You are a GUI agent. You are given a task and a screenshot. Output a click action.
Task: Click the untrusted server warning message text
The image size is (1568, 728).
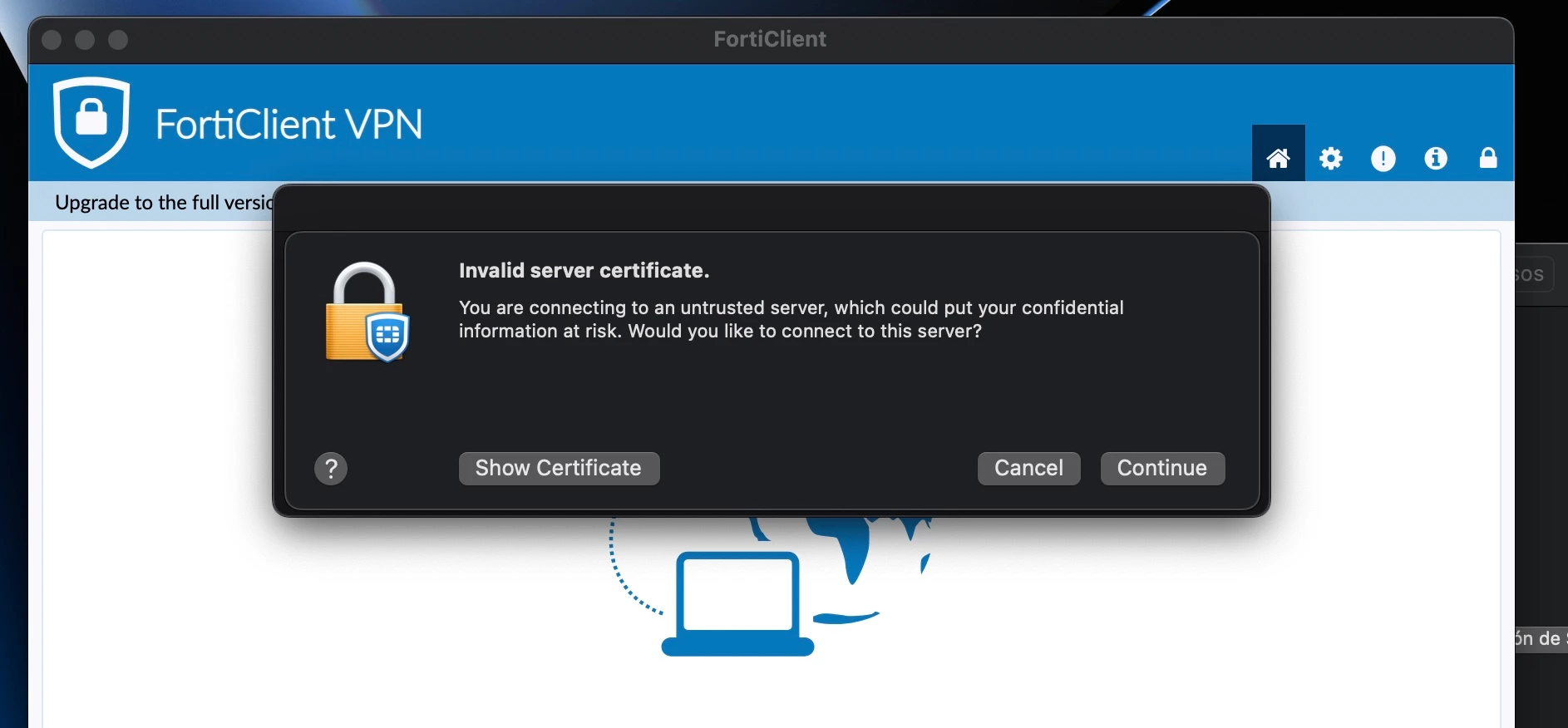(791, 319)
